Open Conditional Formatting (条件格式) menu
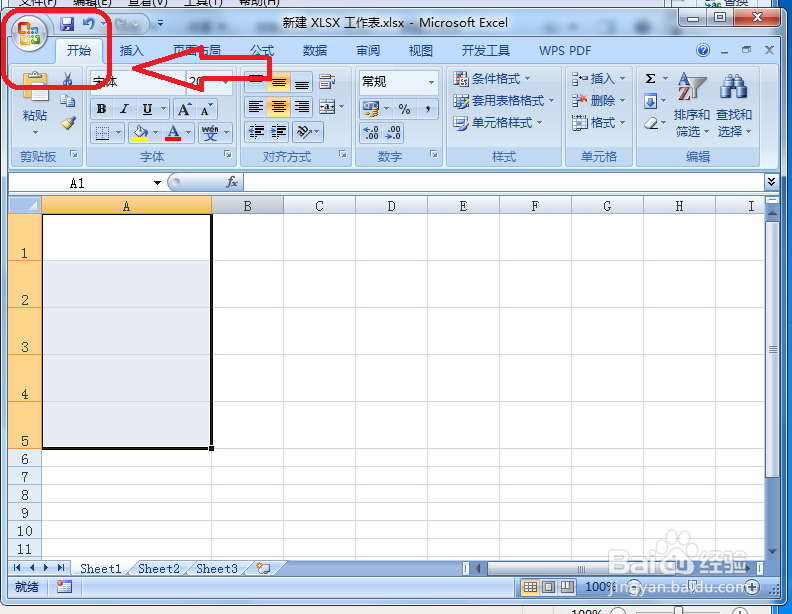 pyautogui.click(x=491, y=79)
